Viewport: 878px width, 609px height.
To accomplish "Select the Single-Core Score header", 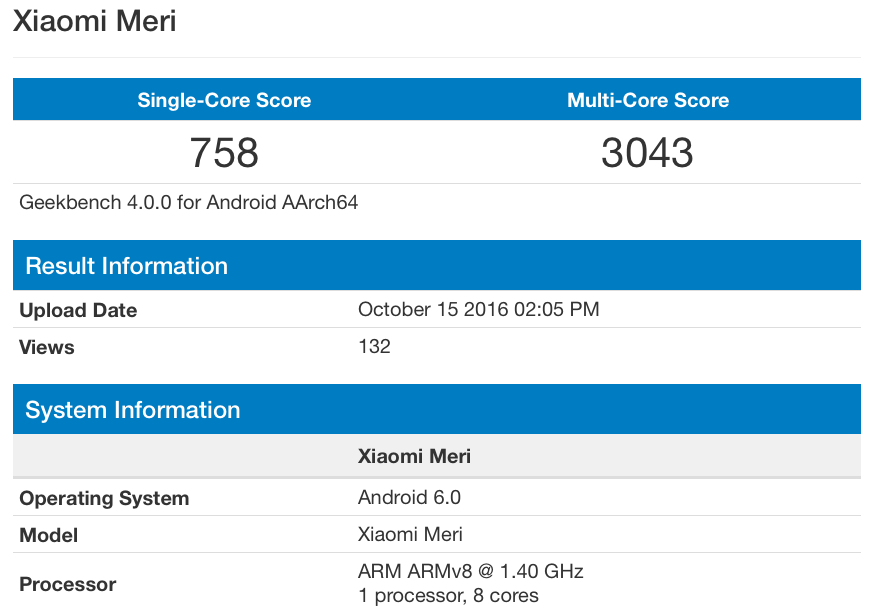I will point(224,100).
